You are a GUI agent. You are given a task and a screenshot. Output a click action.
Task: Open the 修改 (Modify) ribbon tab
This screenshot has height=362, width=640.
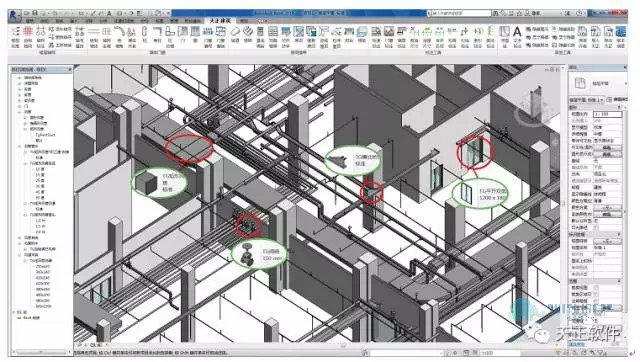pos(244,20)
